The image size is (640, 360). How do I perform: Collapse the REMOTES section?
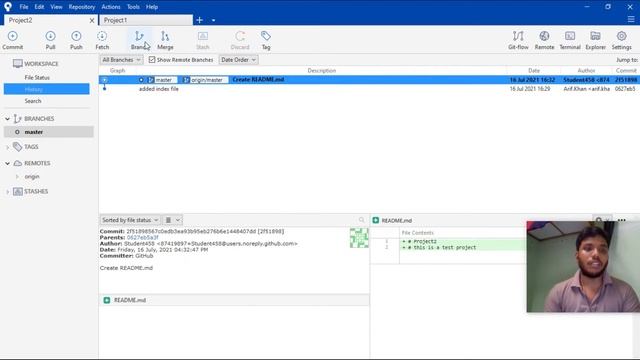click(x=7, y=163)
